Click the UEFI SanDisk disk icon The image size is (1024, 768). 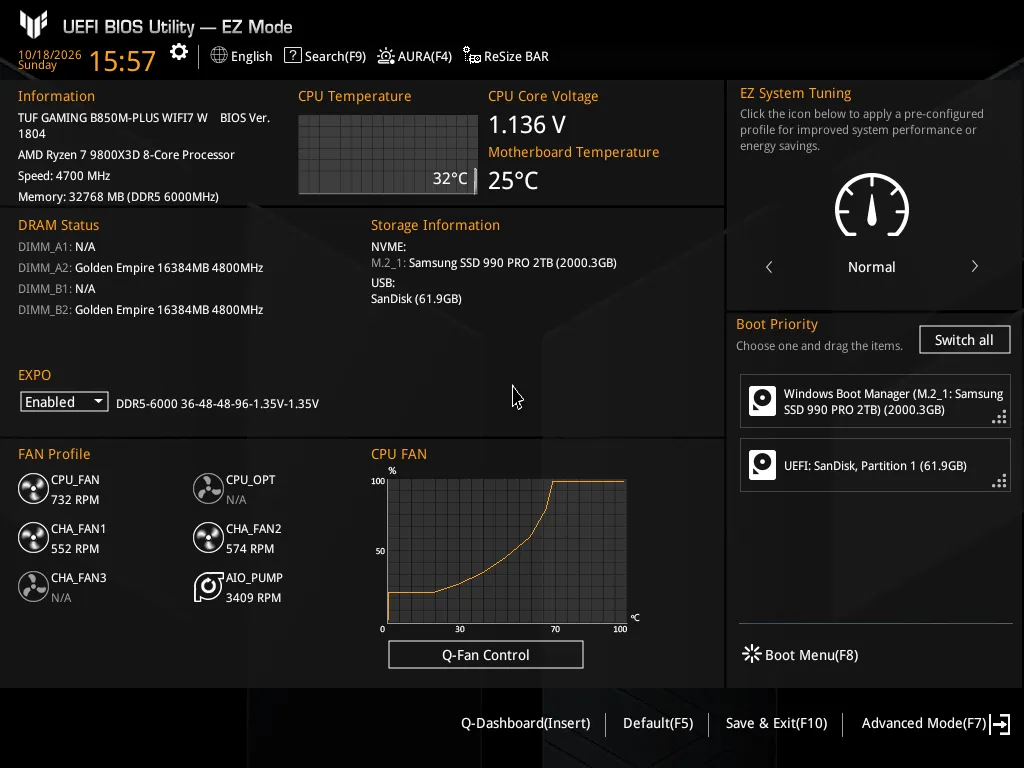tap(762, 465)
